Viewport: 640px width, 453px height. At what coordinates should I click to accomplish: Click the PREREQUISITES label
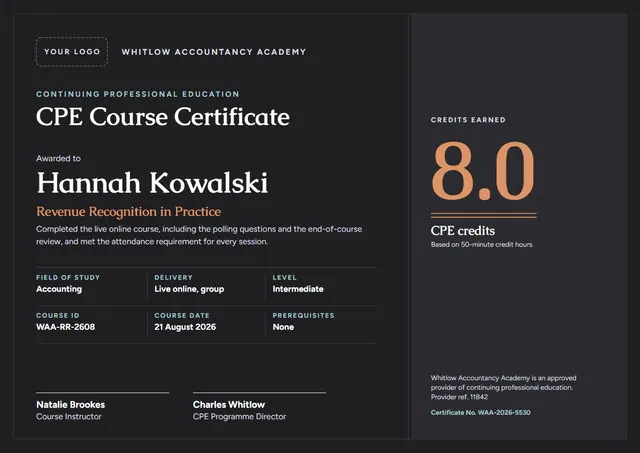[x=303, y=315]
